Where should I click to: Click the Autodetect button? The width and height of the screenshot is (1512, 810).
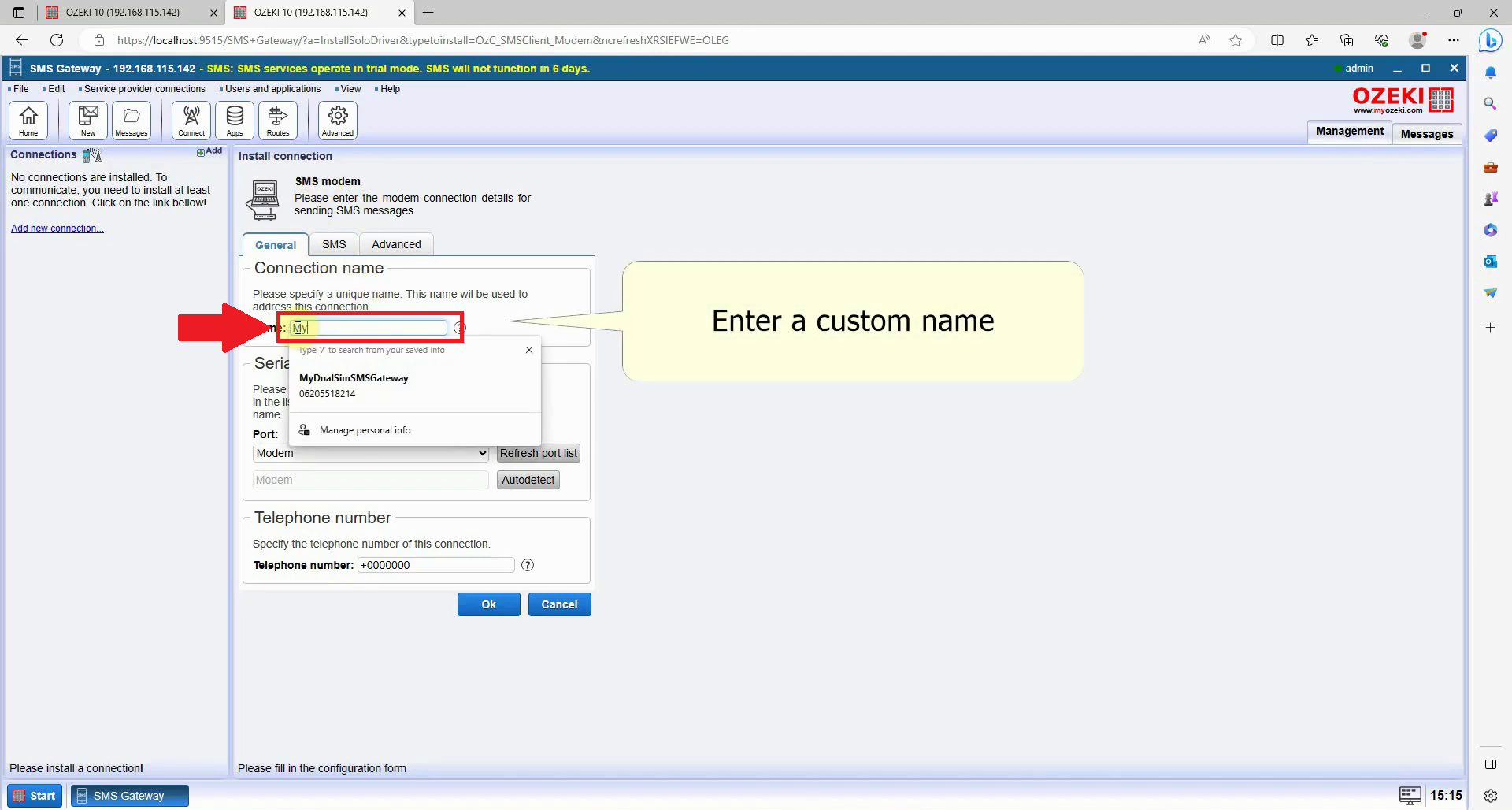[x=528, y=480]
